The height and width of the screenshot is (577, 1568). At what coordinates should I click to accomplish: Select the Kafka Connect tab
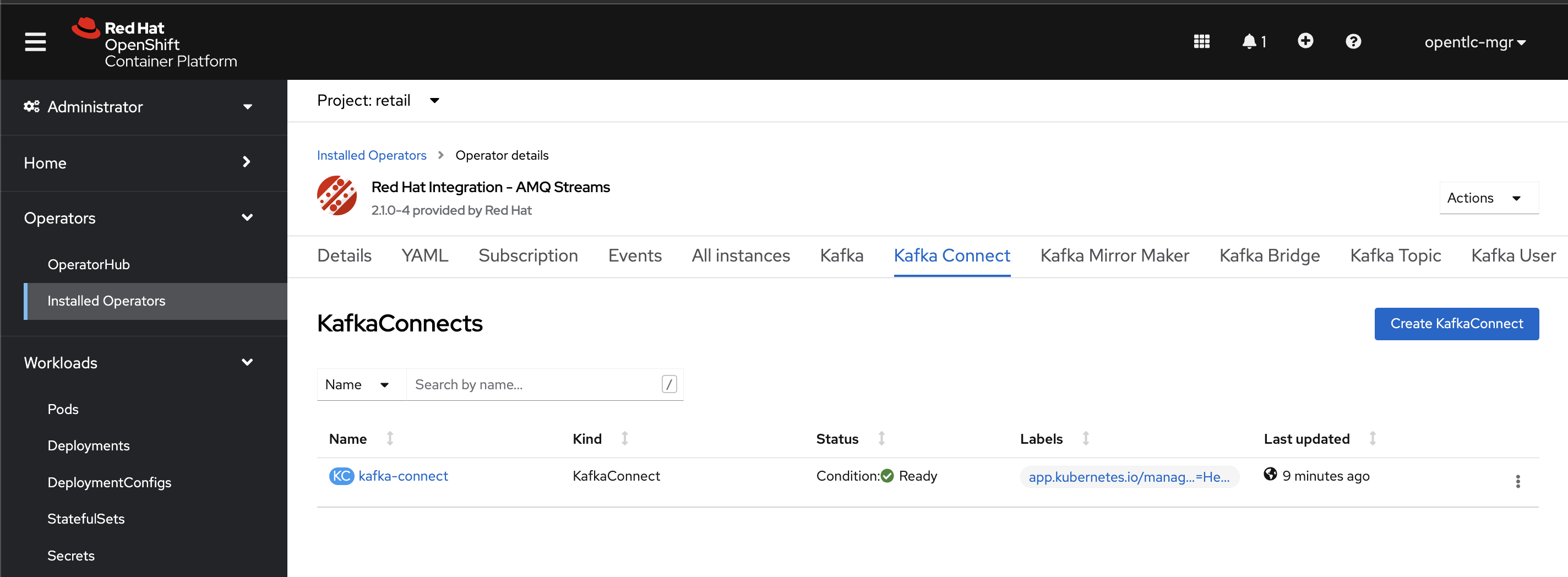tap(951, 255)
